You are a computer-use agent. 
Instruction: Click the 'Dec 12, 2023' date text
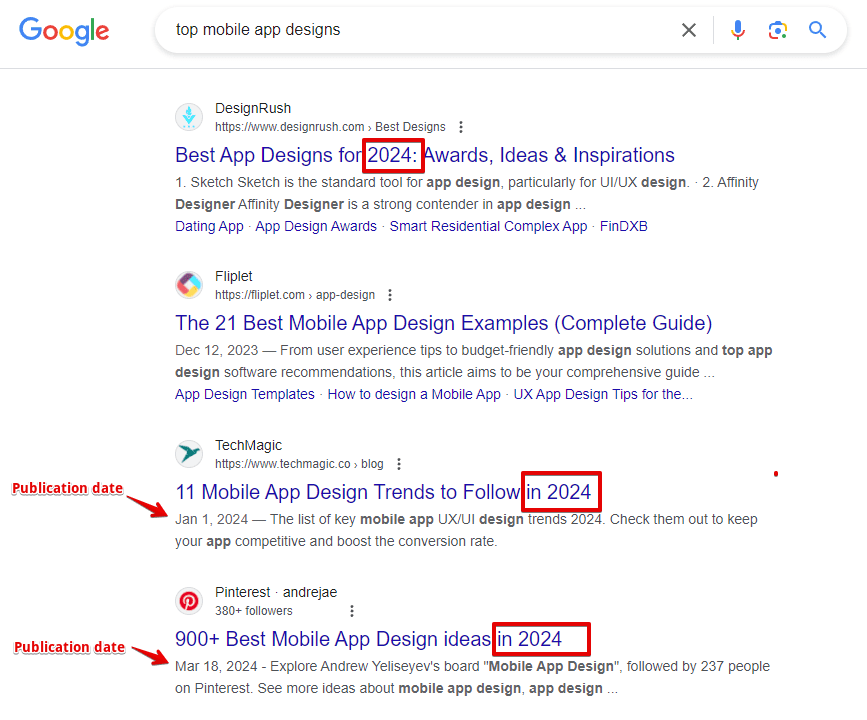pos(217,351)
